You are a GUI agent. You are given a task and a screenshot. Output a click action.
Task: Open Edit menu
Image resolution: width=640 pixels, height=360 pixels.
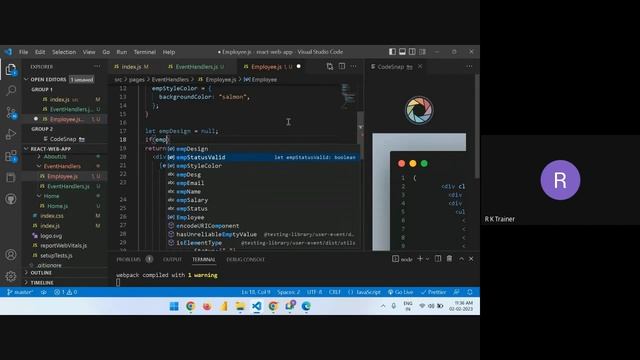pyautogui.click(x=40, y=52)
